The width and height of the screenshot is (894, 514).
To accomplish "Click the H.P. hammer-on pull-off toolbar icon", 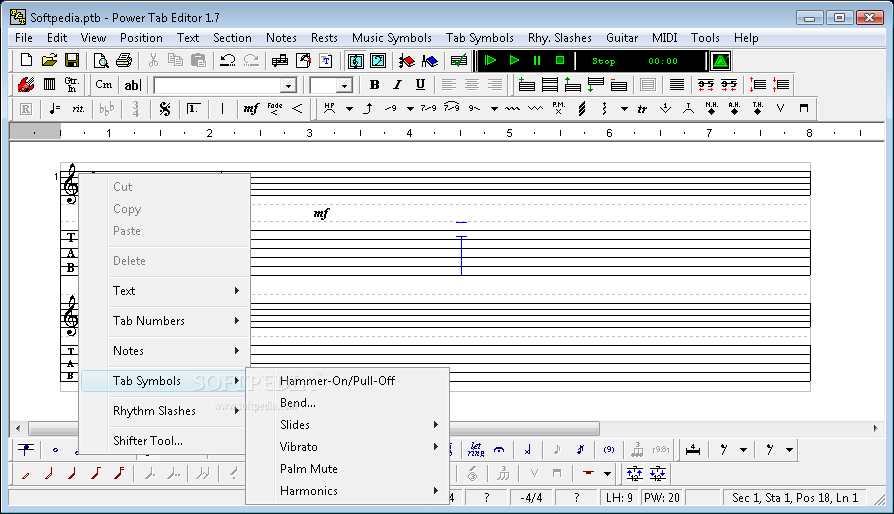I will 330,108.
